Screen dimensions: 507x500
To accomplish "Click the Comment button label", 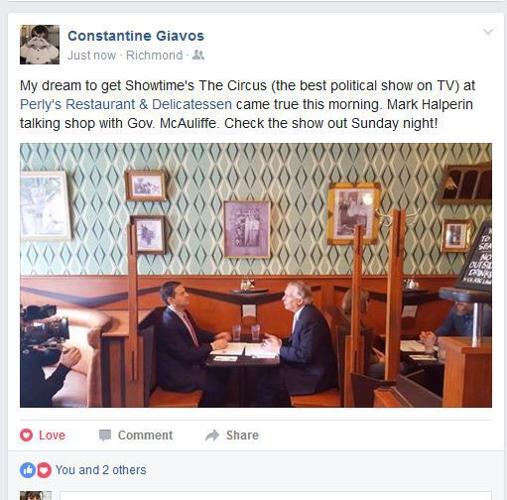I will coord(145,435).
